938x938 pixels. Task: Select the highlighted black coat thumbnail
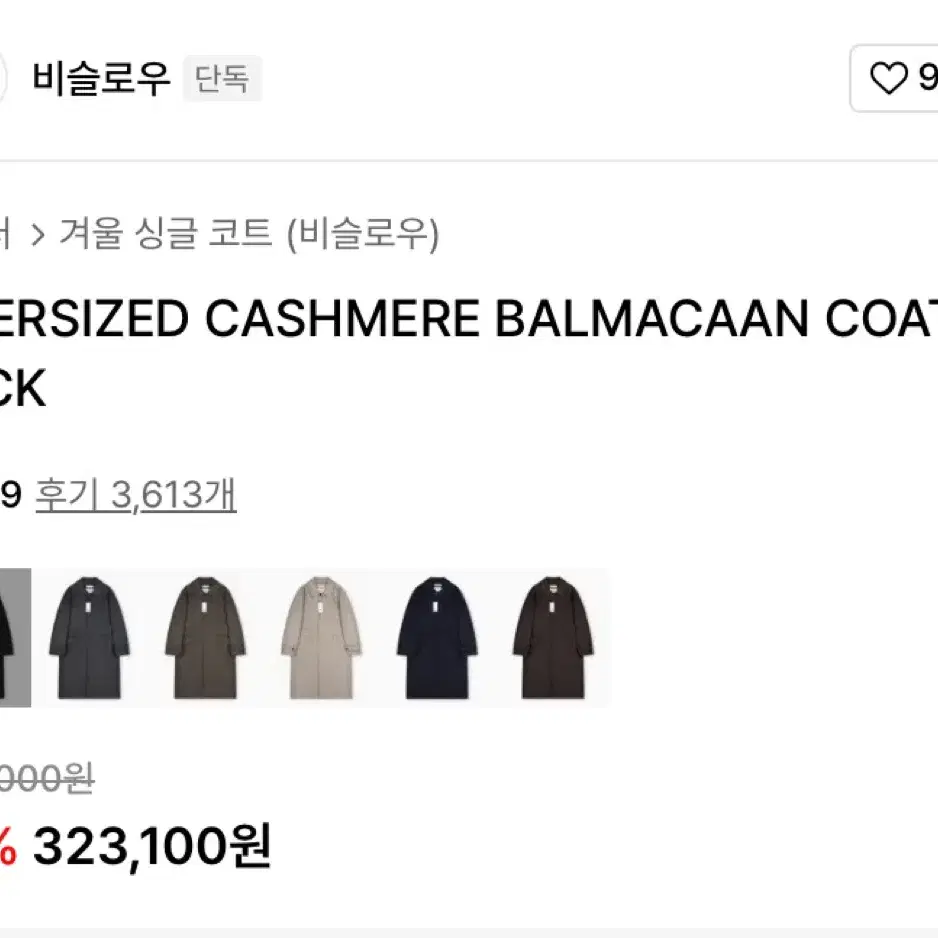point(15,638)
